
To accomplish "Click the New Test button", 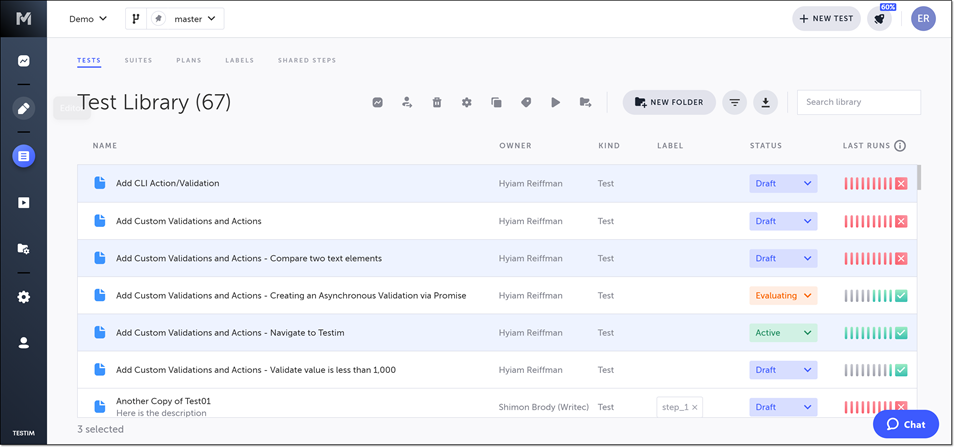I will tap(826, 19).
